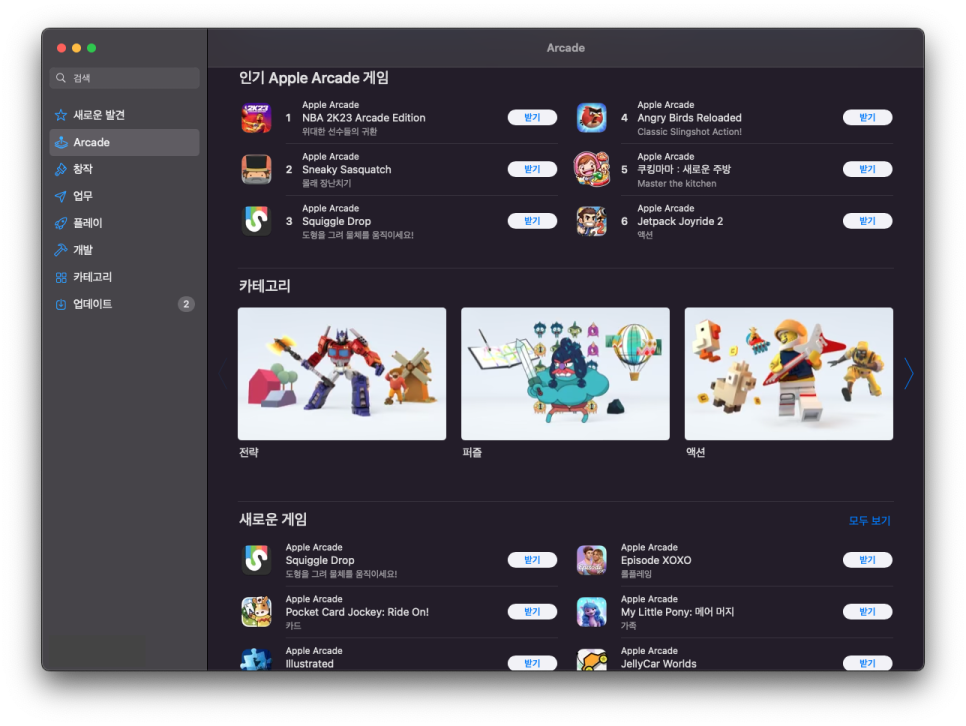Open the 액션 category thumbnail
Viewport: 966px width, 726px height.
point(789,374)
